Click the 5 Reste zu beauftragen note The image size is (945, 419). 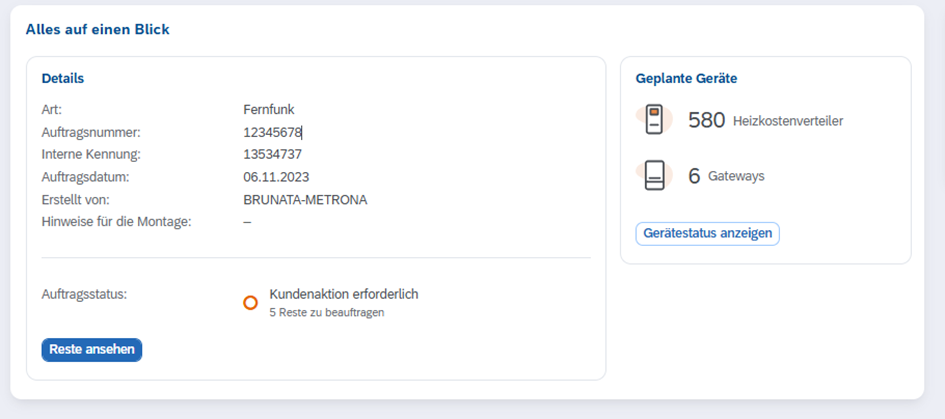(x=326, y=313)
